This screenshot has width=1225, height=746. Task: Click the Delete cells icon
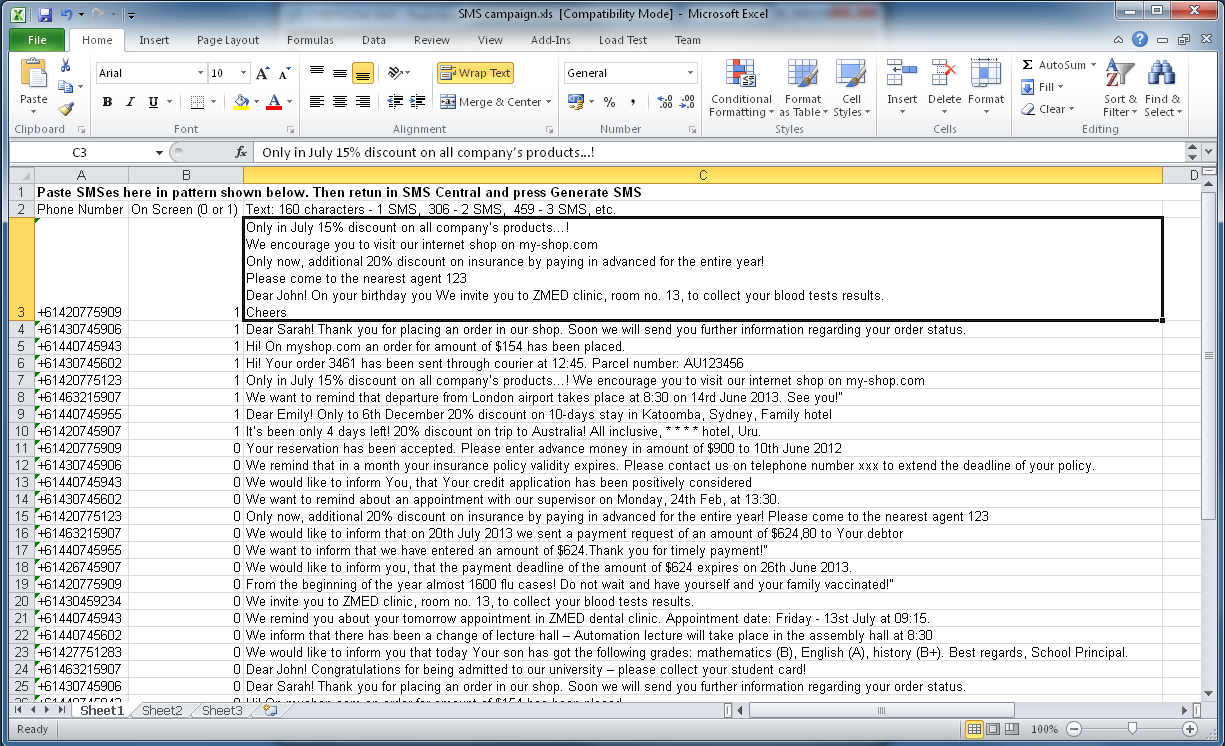click(944, 75)
